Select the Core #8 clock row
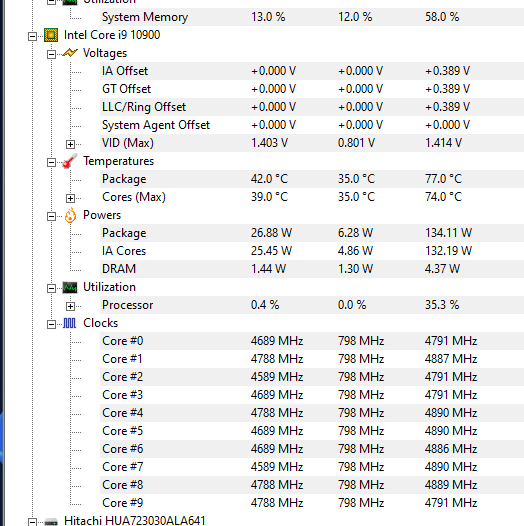The width and height of the screenshot is (524, 526). [312, 485]
